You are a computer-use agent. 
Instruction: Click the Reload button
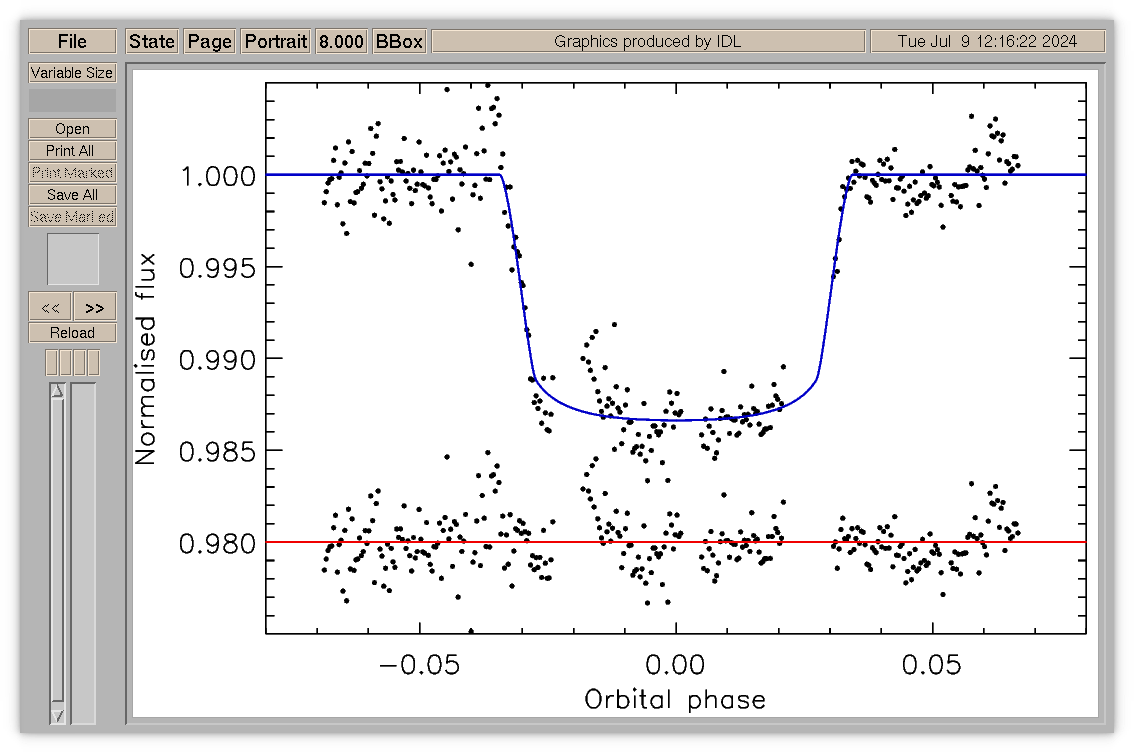(x=72, y=333)
